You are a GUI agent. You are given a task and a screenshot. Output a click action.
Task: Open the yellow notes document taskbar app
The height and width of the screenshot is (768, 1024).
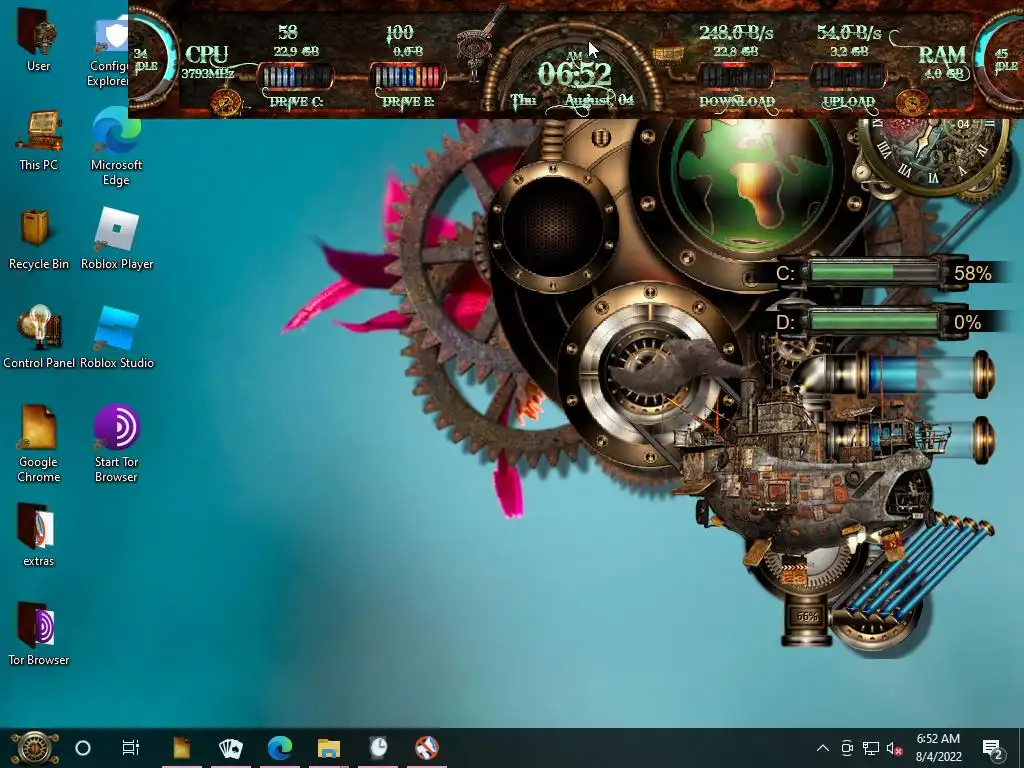click(x=182, y=748)
